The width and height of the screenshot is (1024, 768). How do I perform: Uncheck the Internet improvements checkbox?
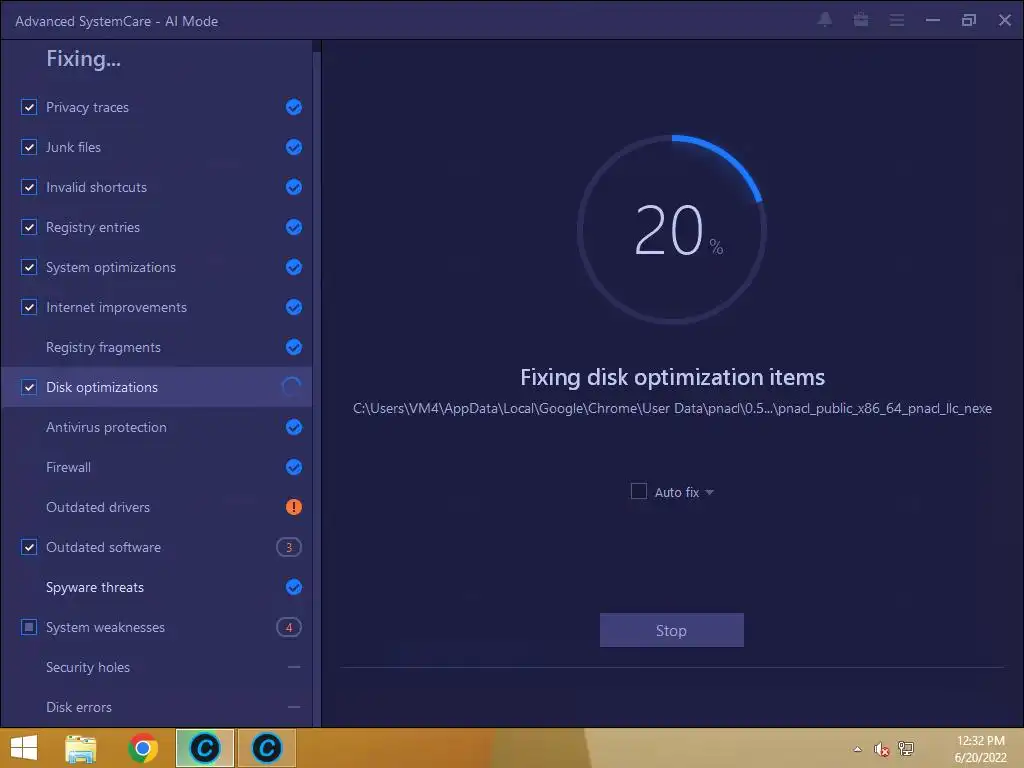tap(29, 307)
